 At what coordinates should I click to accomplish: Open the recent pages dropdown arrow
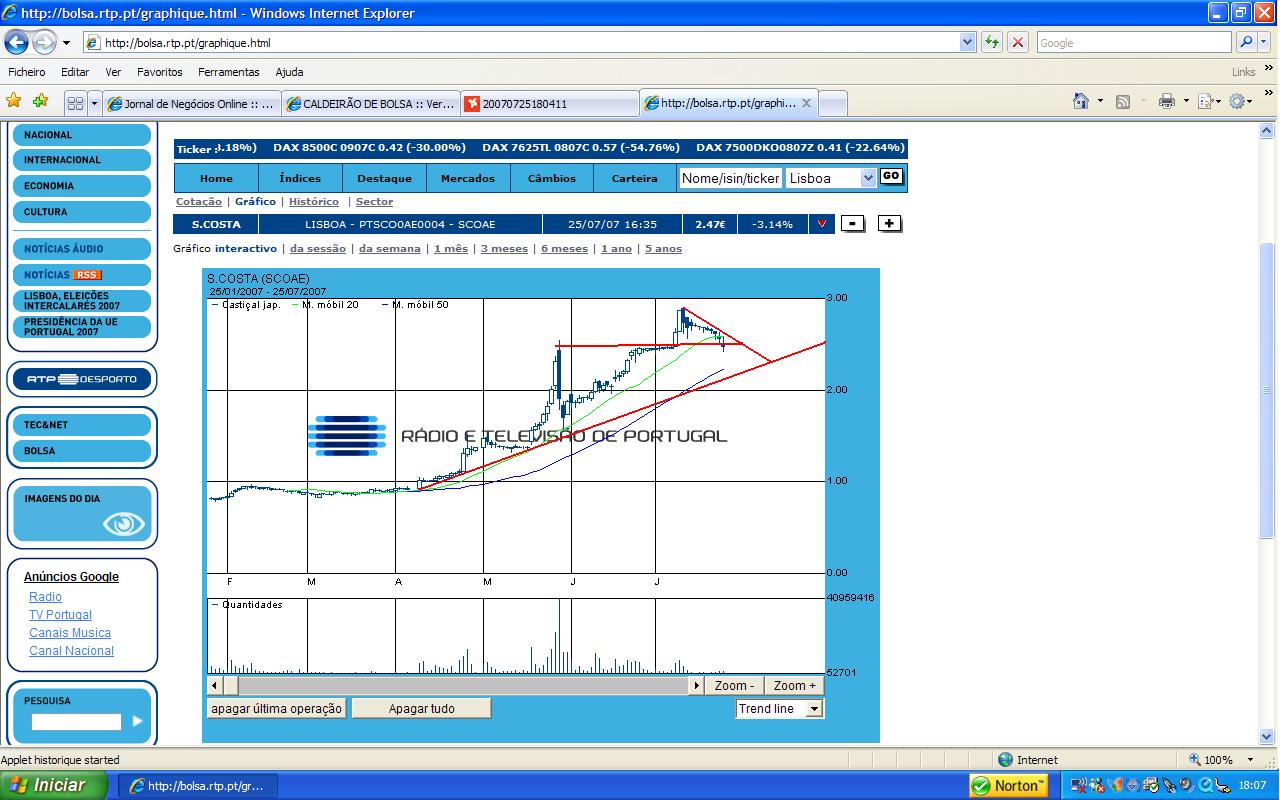pyautogui.click(x=66, y=43)
